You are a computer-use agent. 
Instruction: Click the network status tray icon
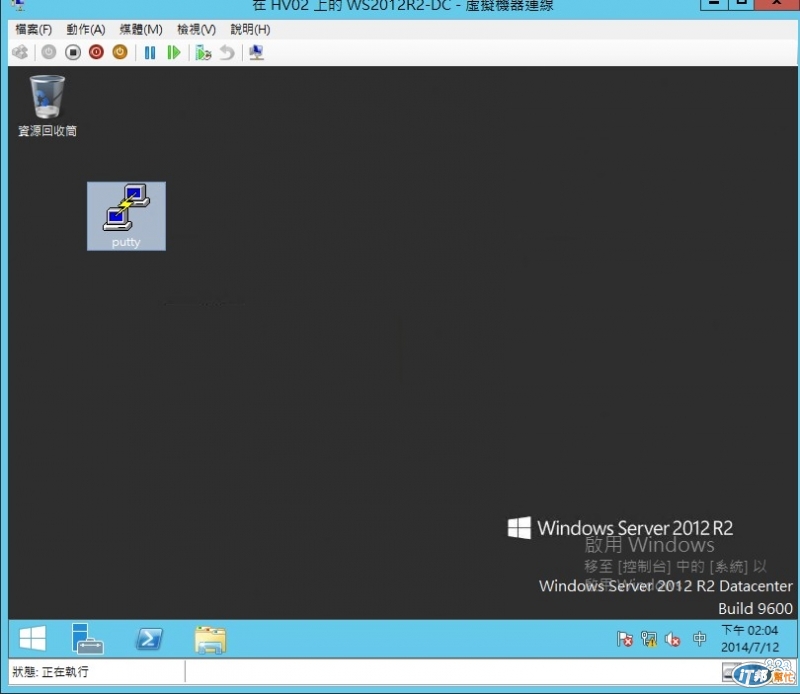[649, 639]
